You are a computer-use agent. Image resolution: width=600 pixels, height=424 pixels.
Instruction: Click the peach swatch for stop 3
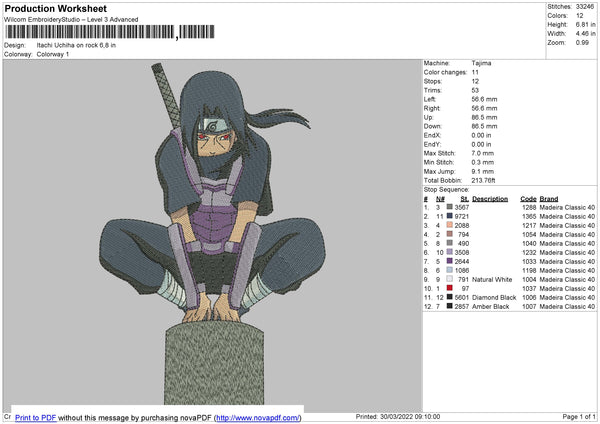tap(450, 225)
